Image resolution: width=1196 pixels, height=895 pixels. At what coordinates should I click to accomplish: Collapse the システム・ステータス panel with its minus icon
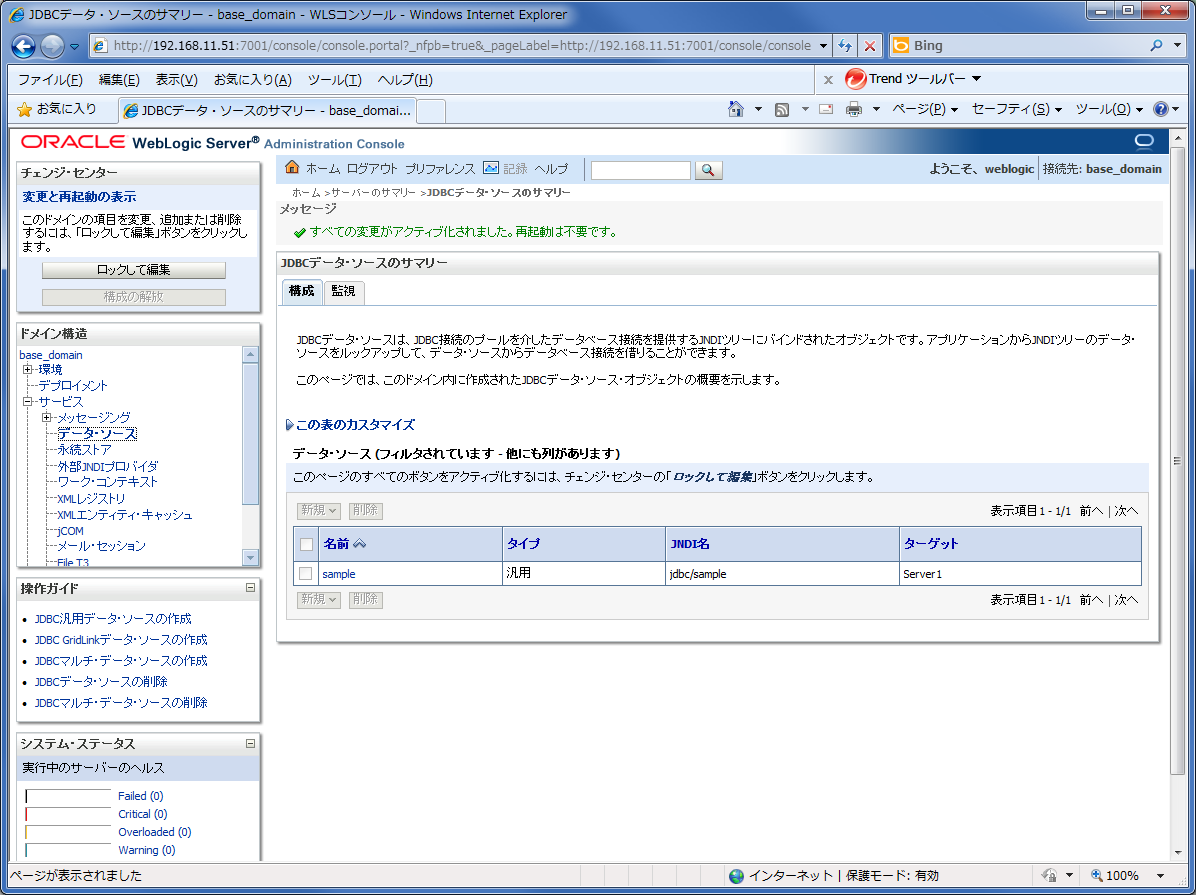250,742
